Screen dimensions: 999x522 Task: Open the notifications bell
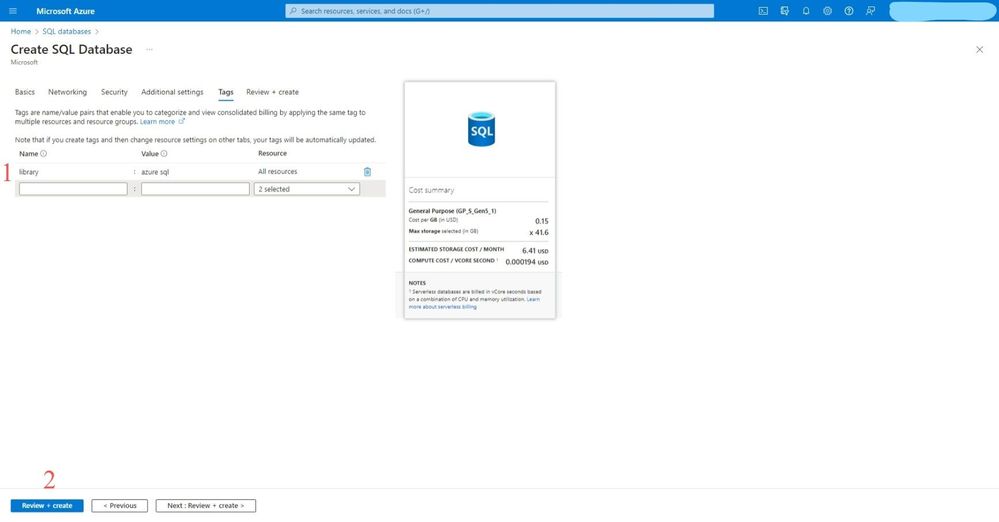point(806,11)
